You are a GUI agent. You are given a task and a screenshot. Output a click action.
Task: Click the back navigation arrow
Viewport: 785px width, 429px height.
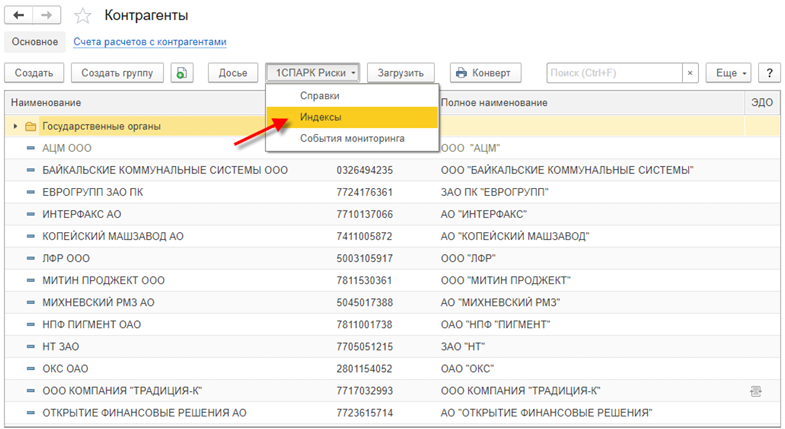[x=20, y=16]
